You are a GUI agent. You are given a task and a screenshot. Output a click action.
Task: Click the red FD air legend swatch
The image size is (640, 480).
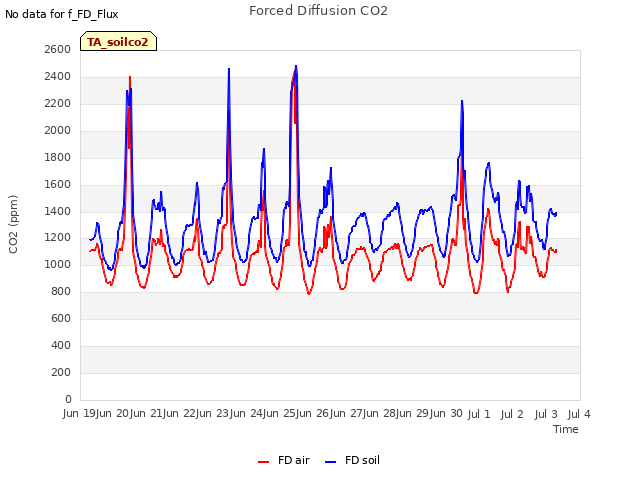coord(264,462)
